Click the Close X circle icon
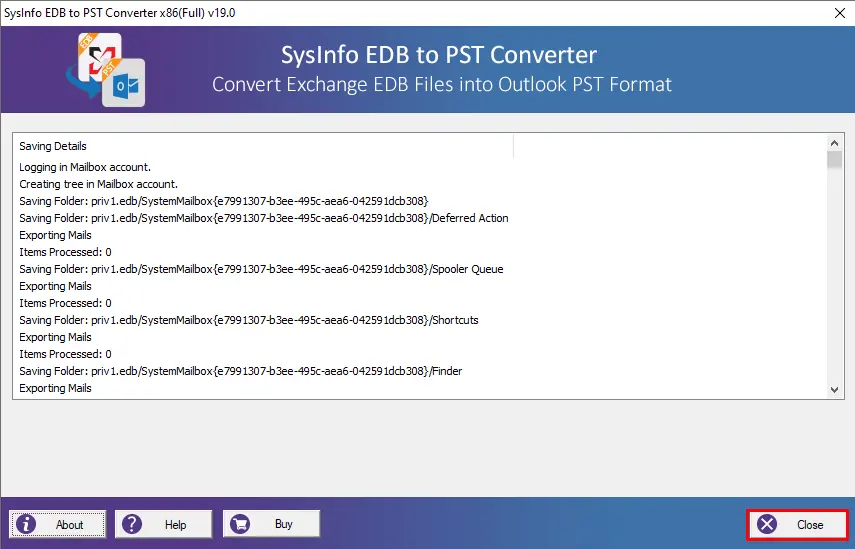This screenshot has height=549, width=855. click(767, 524)
